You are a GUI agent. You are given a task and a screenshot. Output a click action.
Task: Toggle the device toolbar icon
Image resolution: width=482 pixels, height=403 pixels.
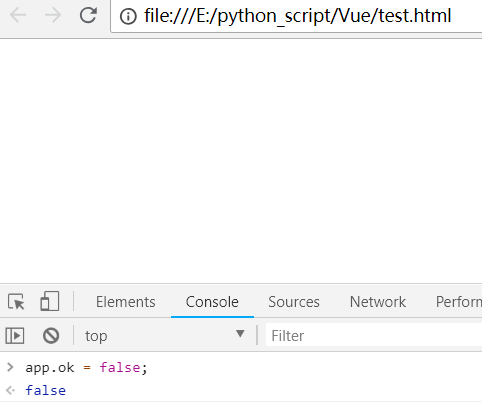pos(49,301)
